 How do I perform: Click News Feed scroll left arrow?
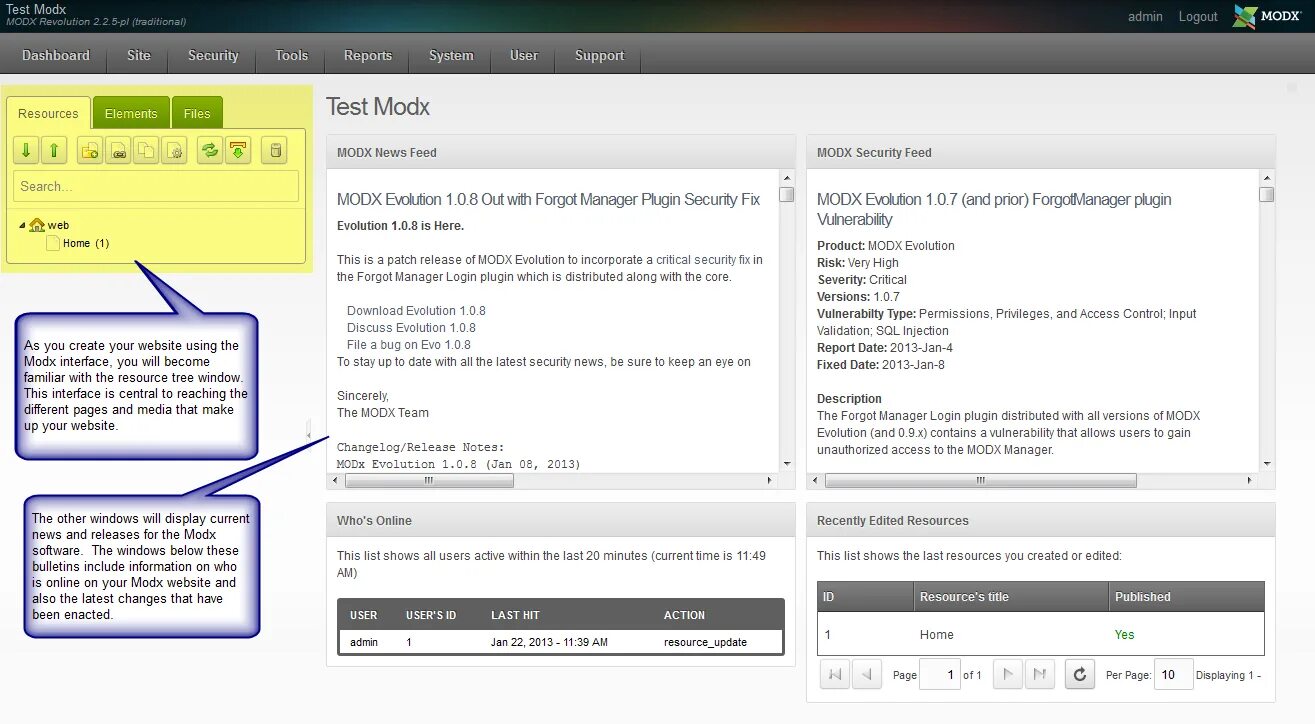click(x=336, y=480)
